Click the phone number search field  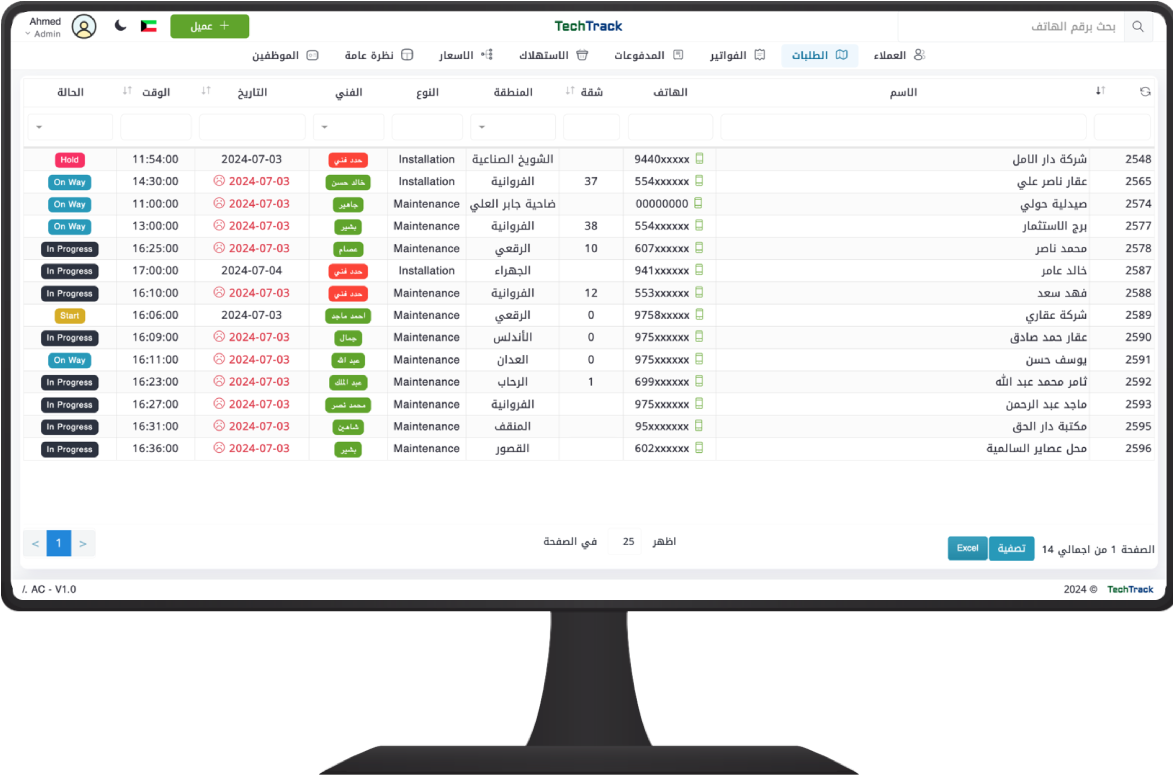coord(1010,27)
